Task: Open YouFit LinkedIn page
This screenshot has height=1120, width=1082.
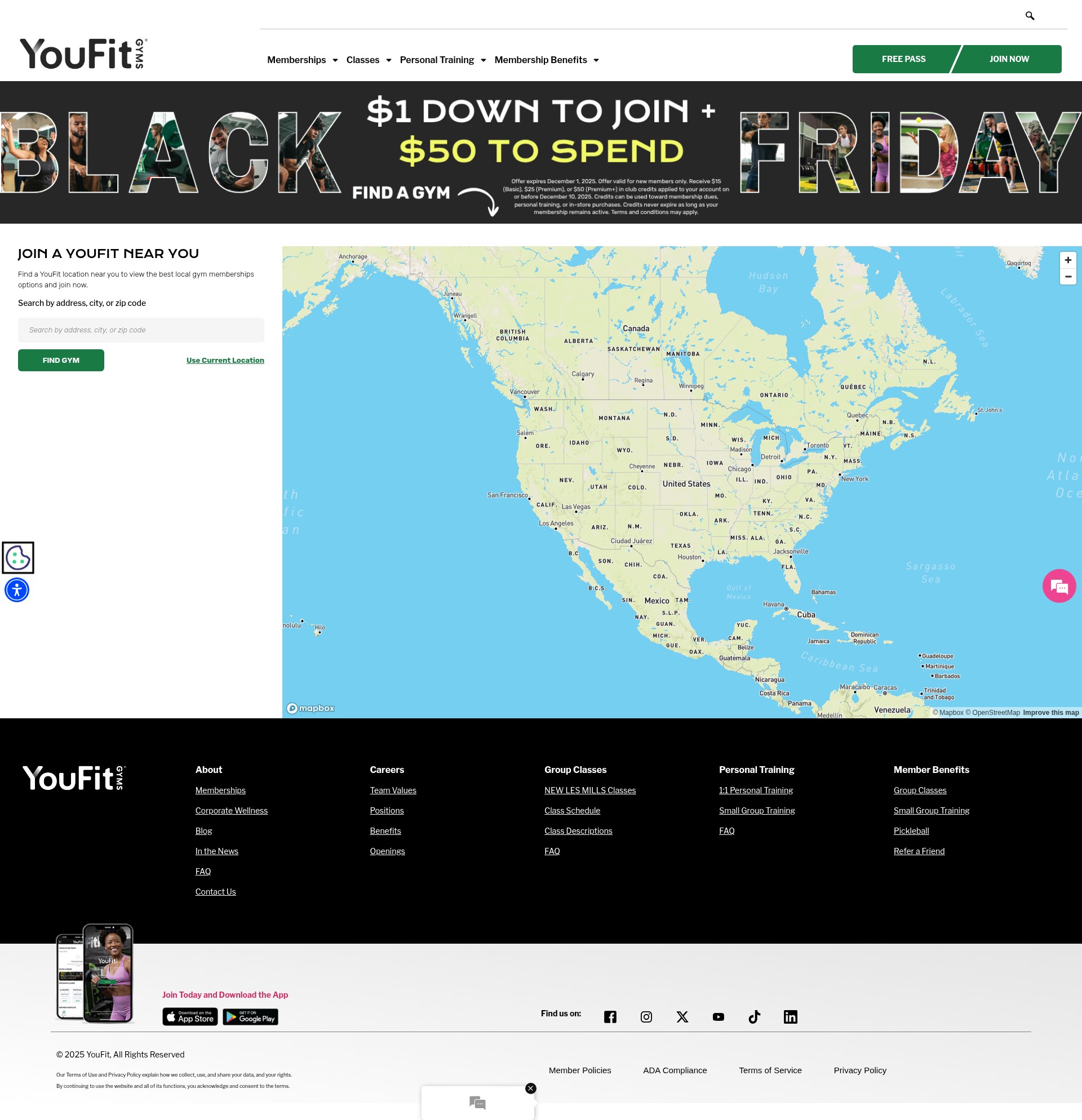Action: (x=790, y=1016)
